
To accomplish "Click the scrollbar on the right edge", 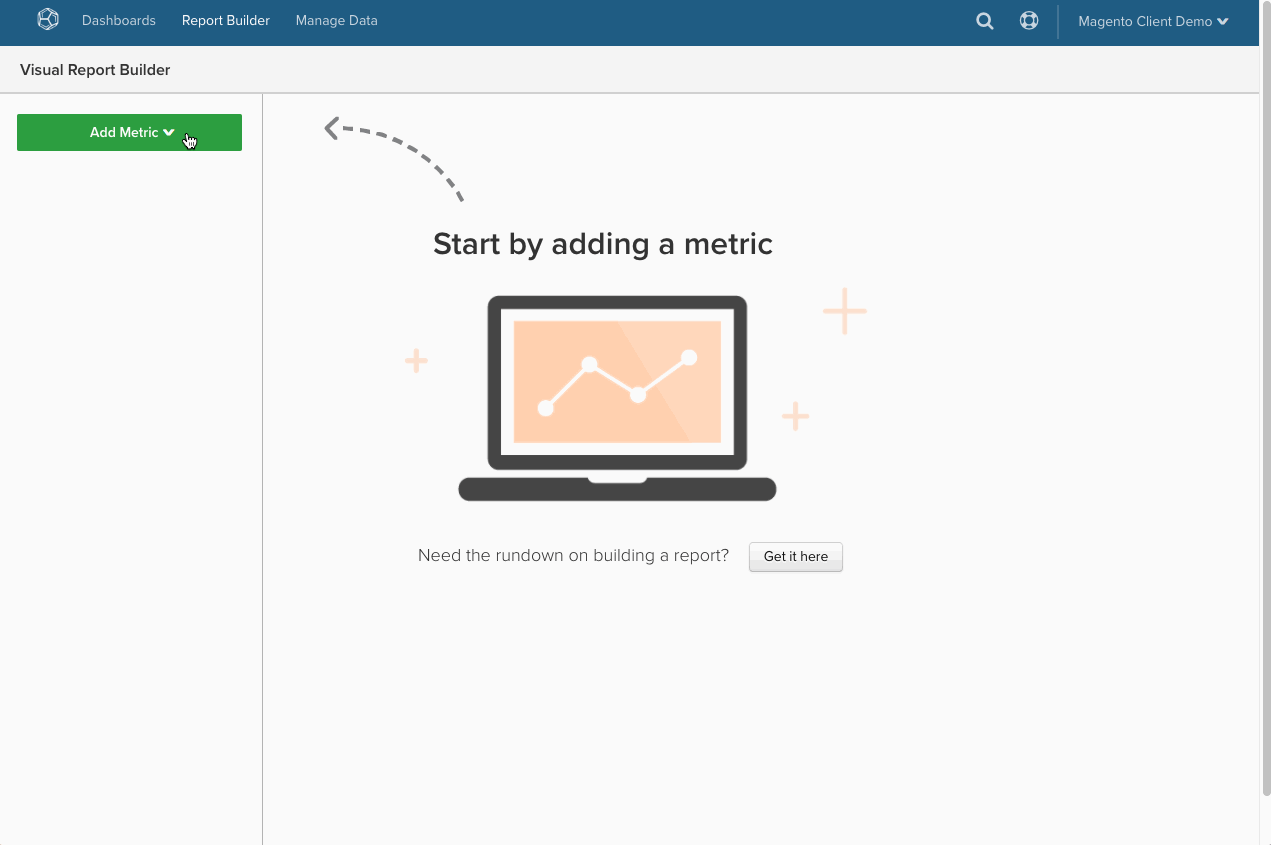I will 1265,400.
